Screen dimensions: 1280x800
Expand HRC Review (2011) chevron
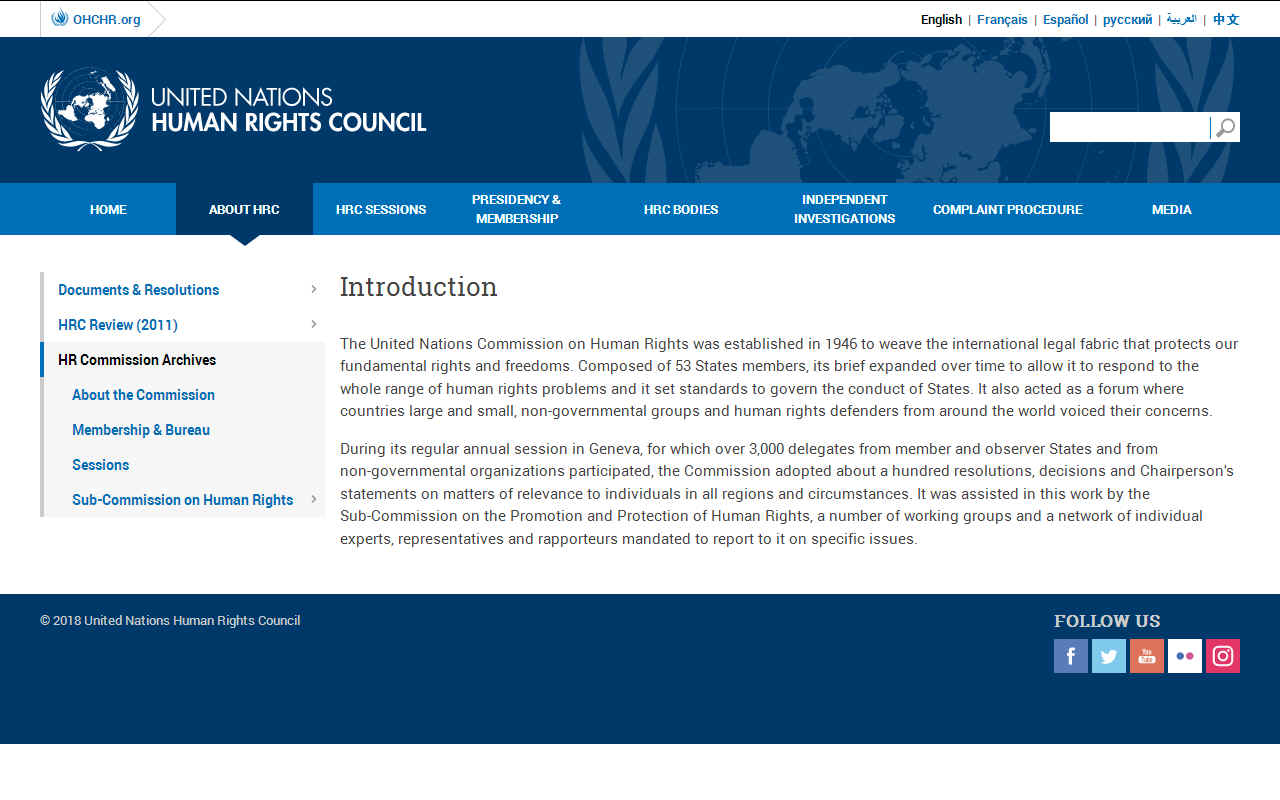(x=313, y=324)
